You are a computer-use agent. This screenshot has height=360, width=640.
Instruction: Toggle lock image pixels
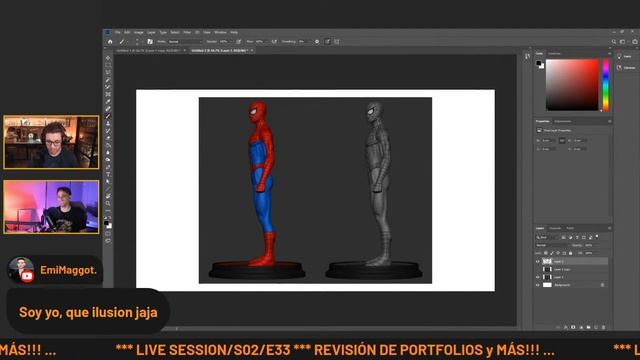[552, 253]
